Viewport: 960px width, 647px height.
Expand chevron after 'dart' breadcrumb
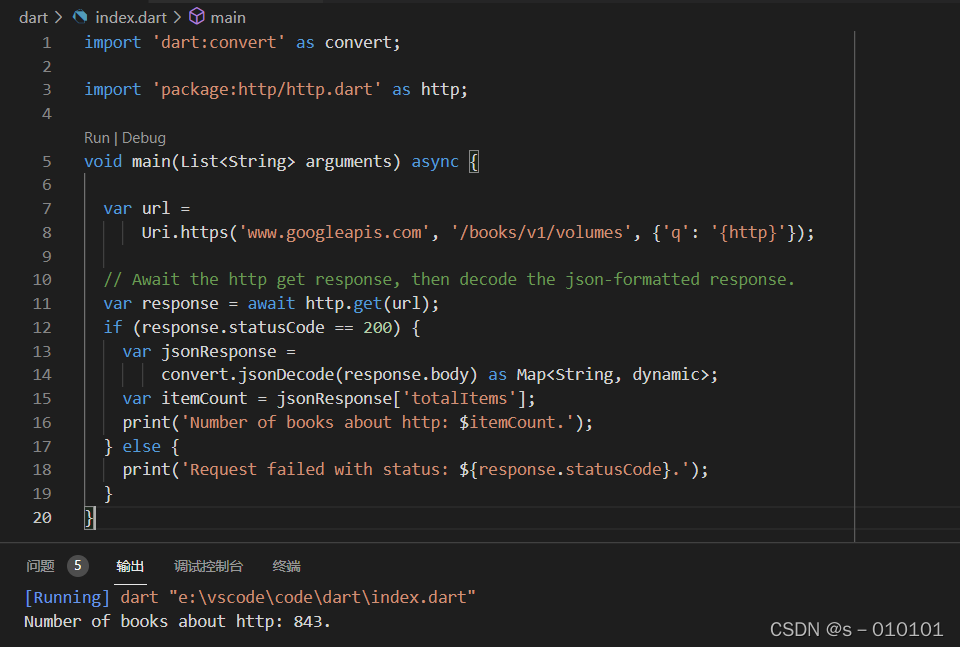point(59,17)
